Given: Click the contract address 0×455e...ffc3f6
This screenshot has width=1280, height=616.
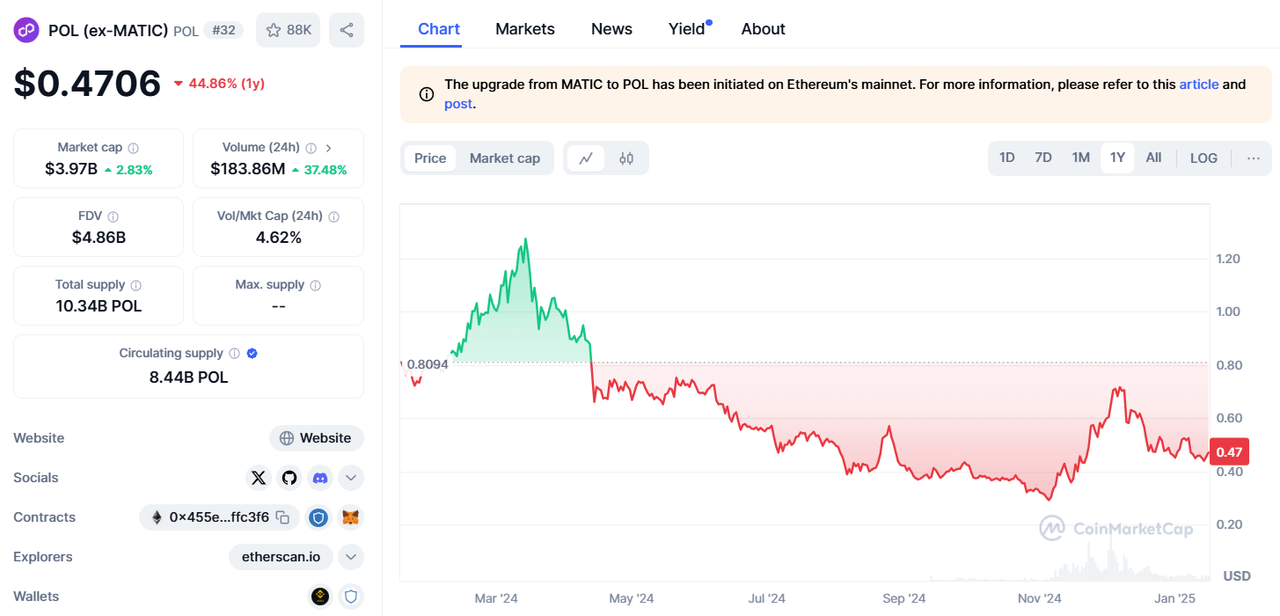Looking at the screenshot, I should [219, 517].
